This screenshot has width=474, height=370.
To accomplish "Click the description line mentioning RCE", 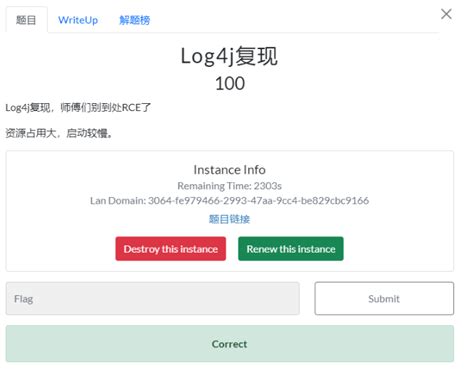I will pyautogui.click(x=78, y=108).
